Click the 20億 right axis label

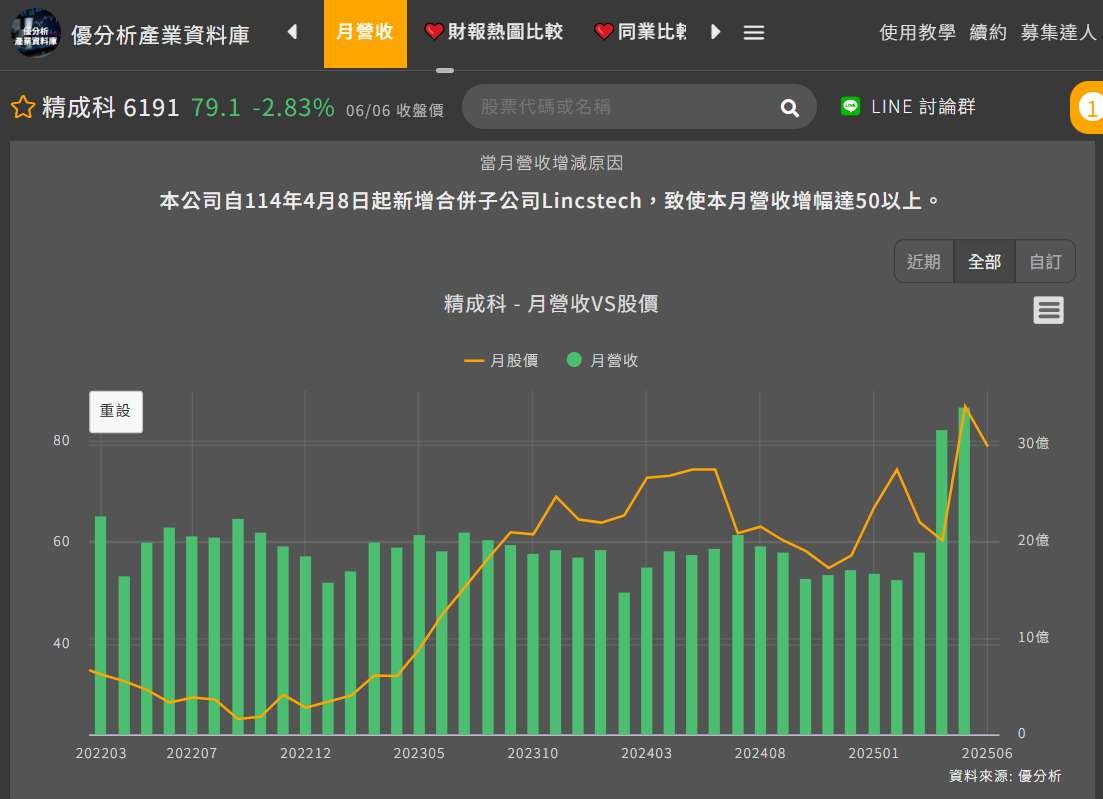(1033, 540)
